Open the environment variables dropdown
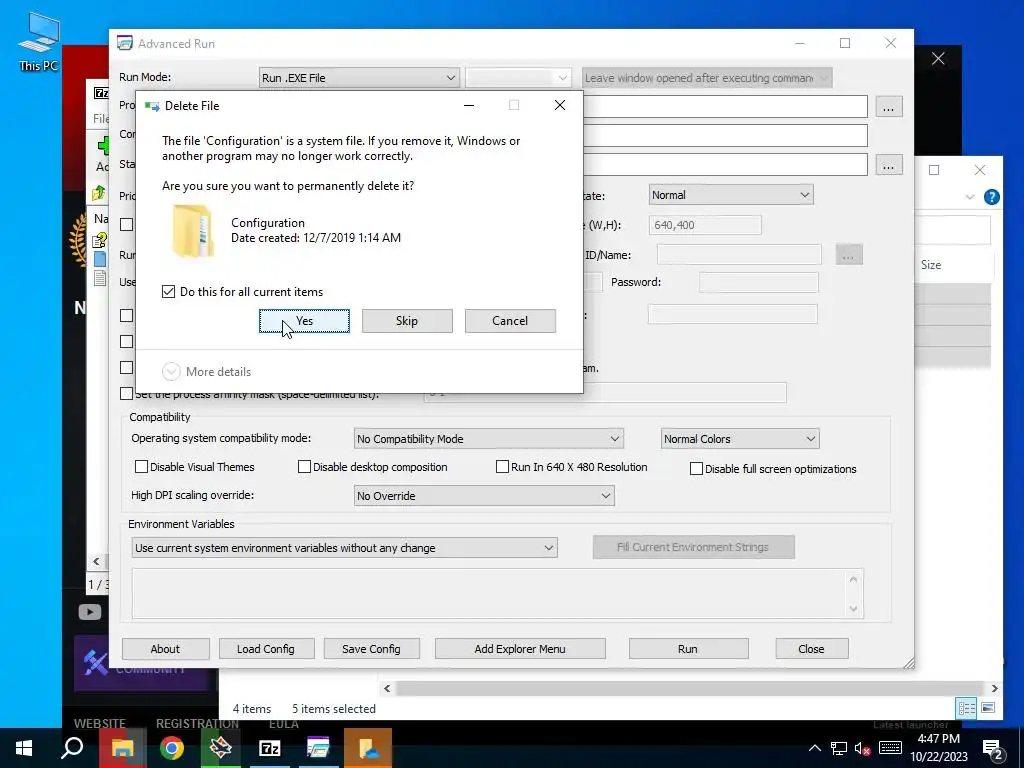The height and width of the screenshot is (768, 1024). coord(344,548)
